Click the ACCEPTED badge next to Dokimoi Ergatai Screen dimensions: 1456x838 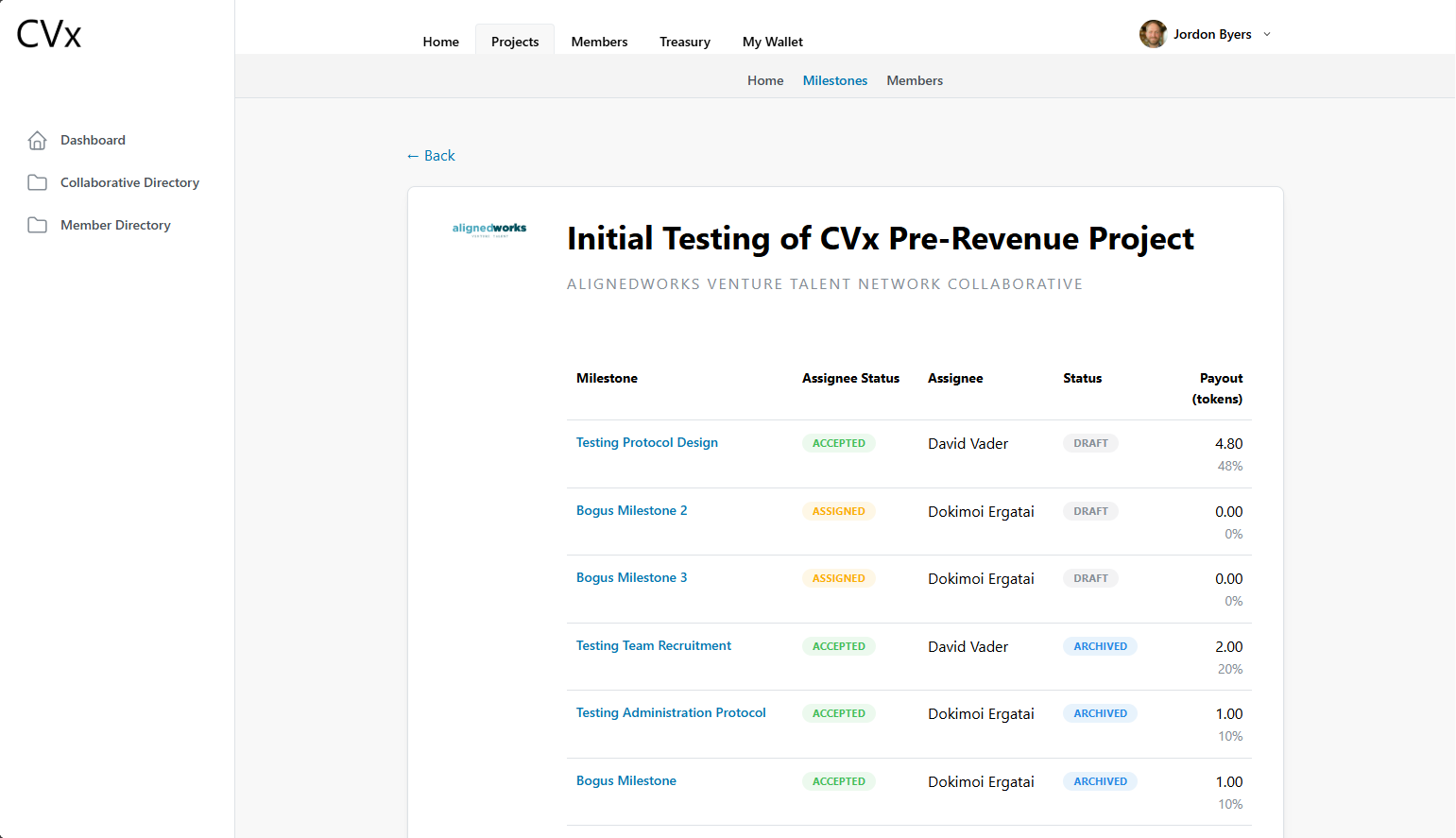click(x=839, y=713)
